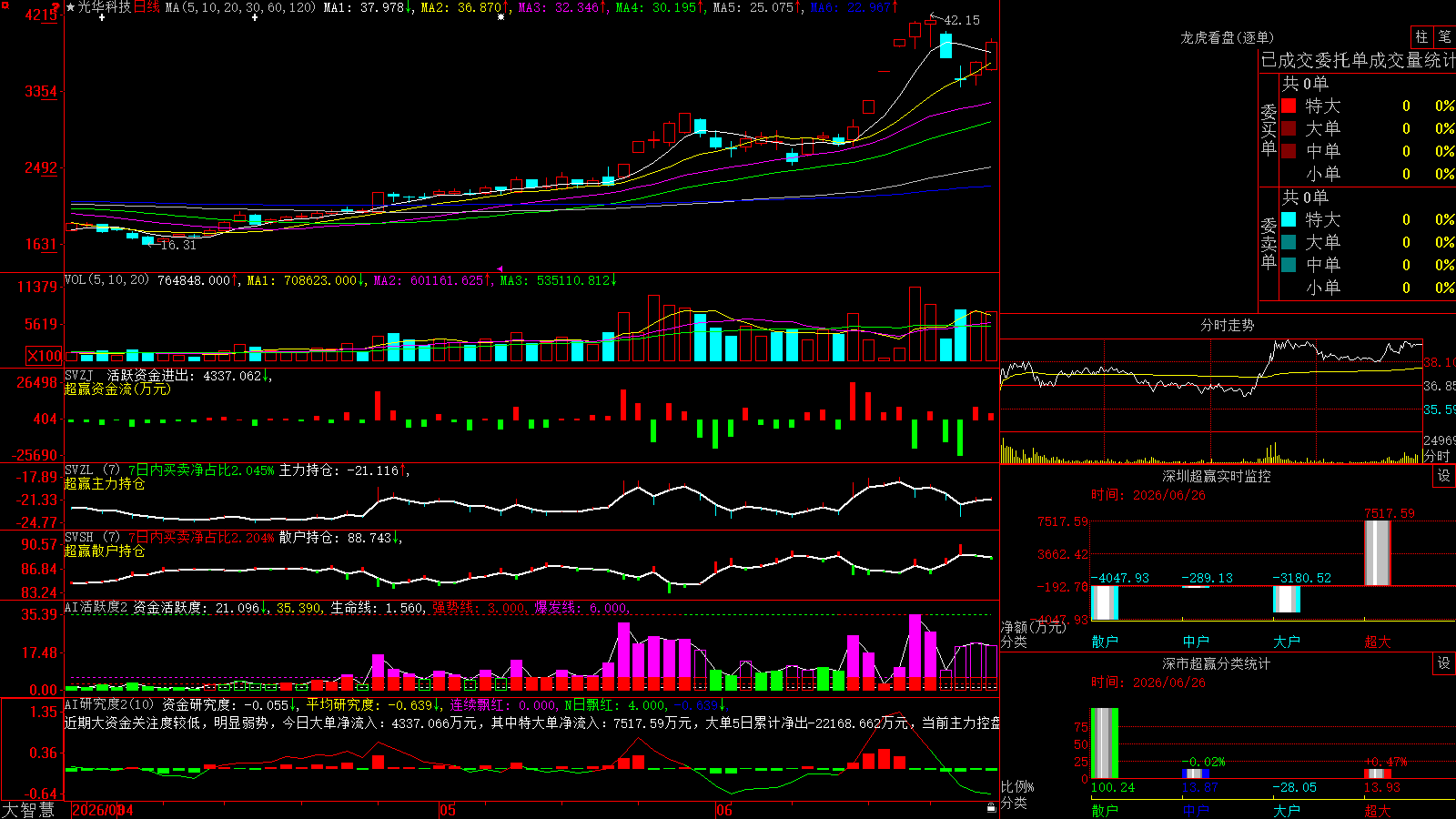Image resolution: width=1456 pixels, height=819 pixels.
Task: Click the green MA4: 30.195 value
Action: pyautogui.click(x=660, y=7)
